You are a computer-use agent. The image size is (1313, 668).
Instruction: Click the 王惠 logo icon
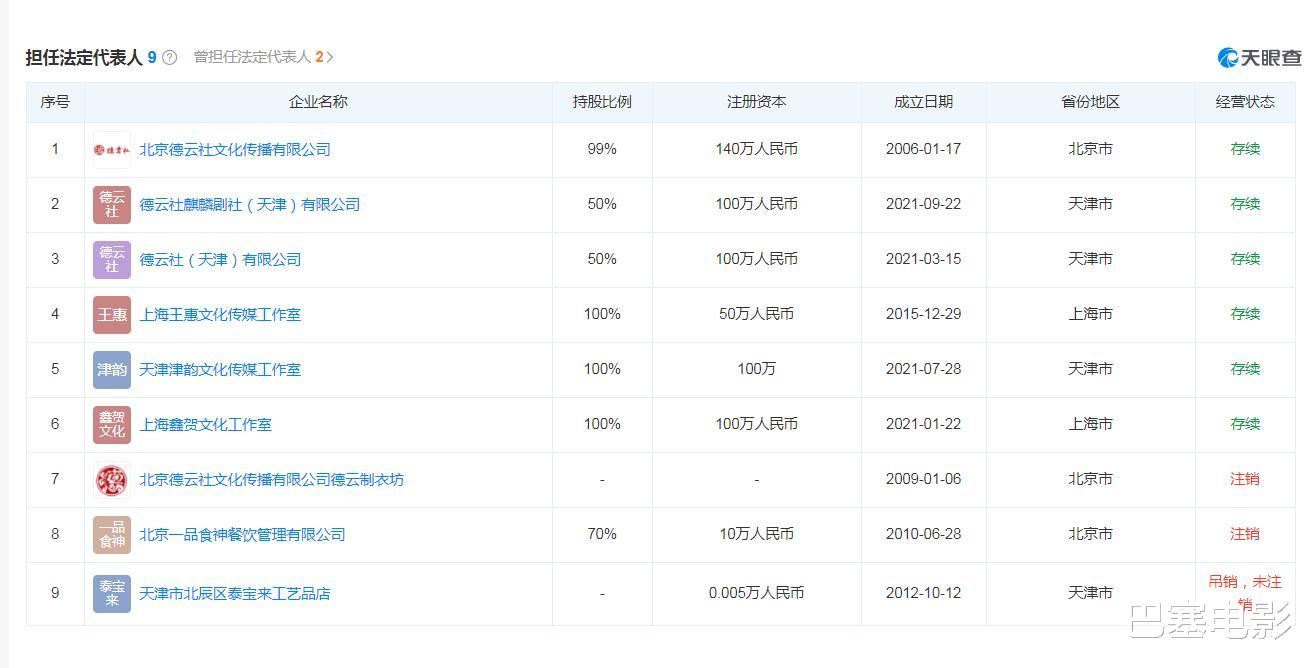coord(112,315)
